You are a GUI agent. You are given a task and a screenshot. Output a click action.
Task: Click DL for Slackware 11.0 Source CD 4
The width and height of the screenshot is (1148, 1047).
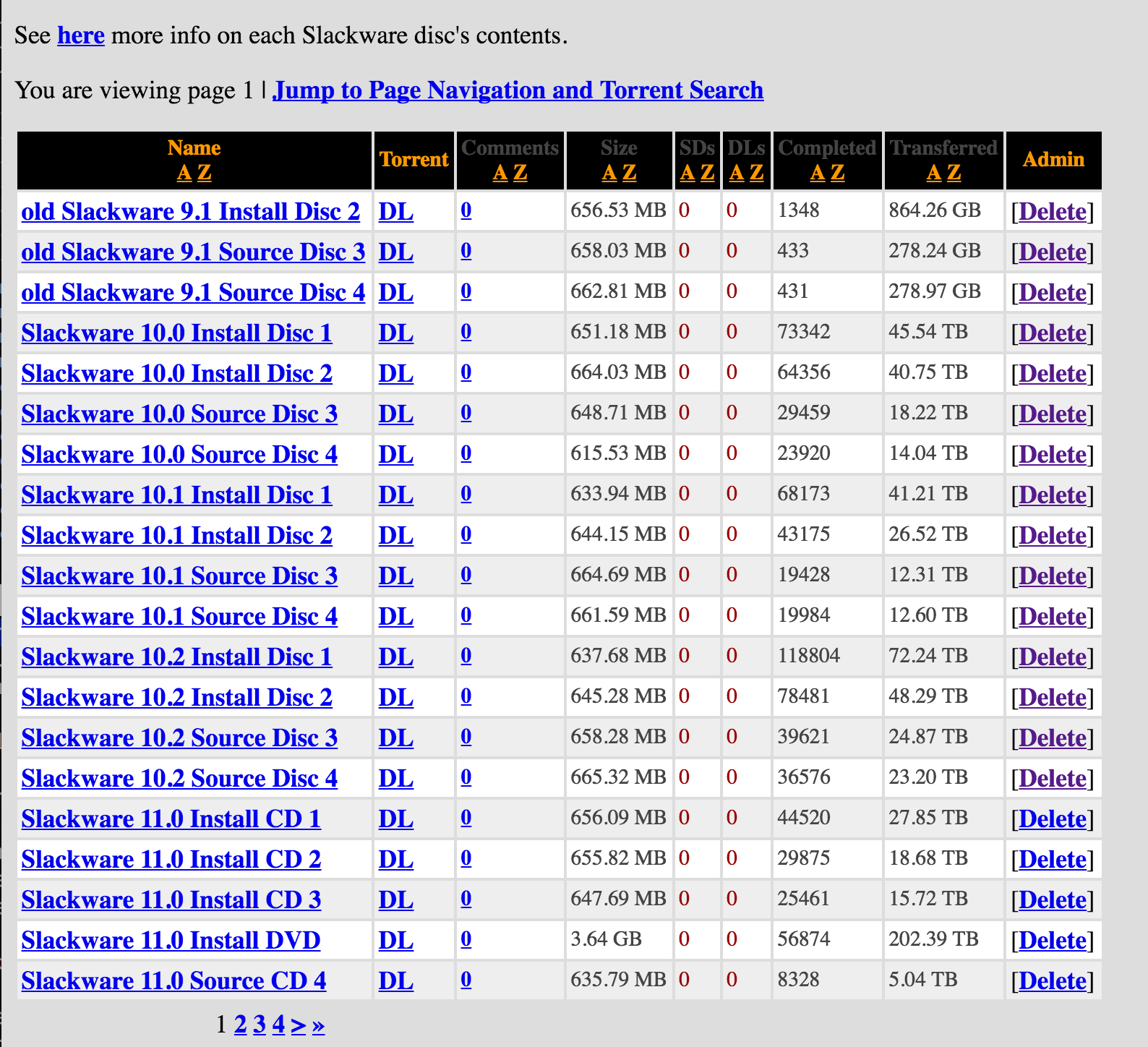pos(396,980)
